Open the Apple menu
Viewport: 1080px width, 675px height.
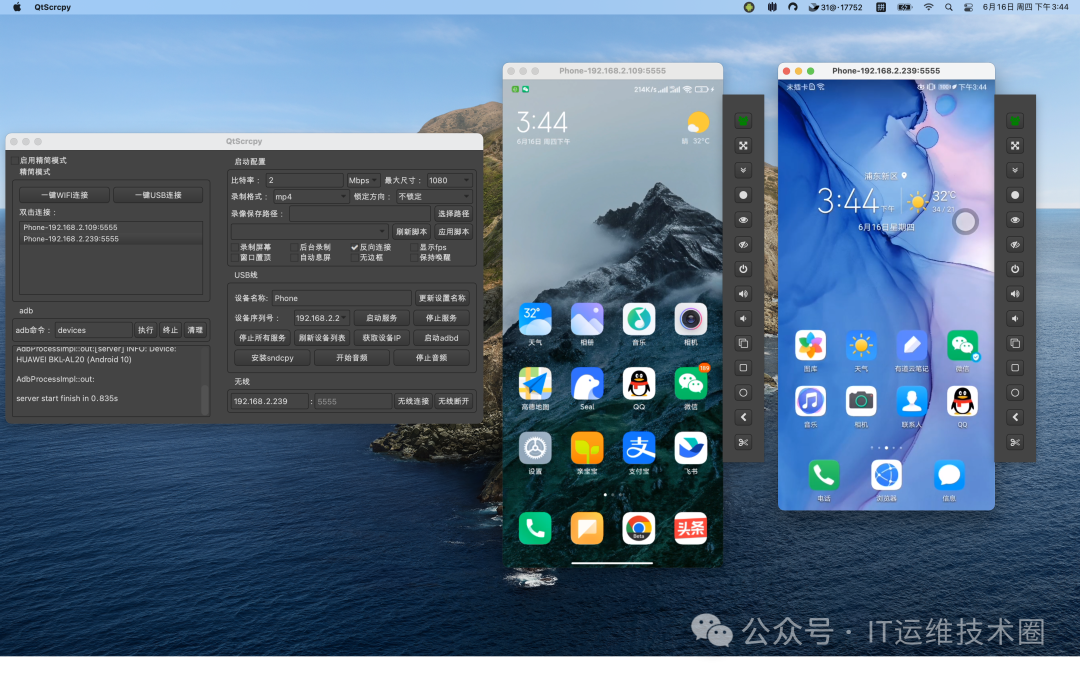click(x=17, y=7)
